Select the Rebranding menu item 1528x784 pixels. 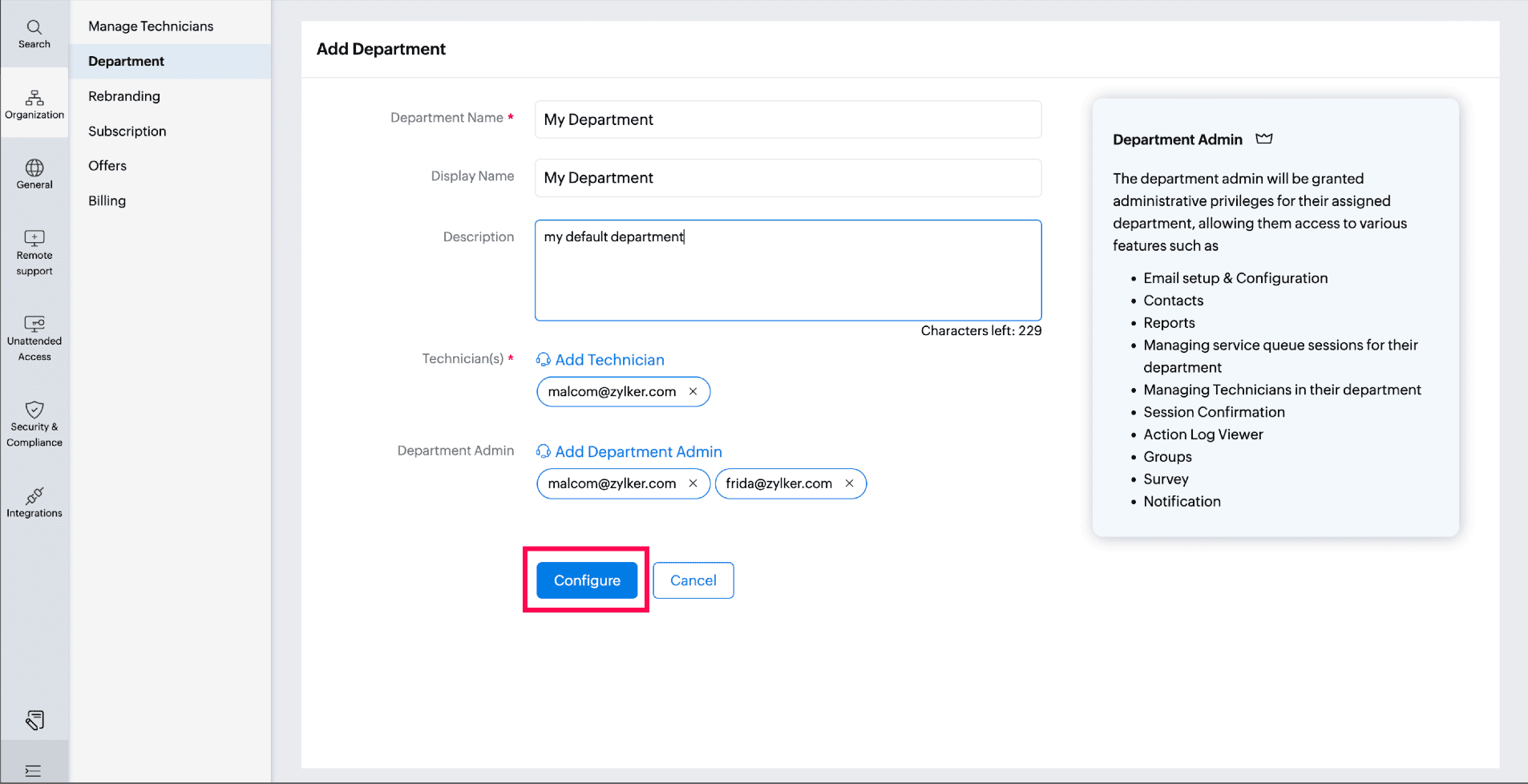point(123,95)
